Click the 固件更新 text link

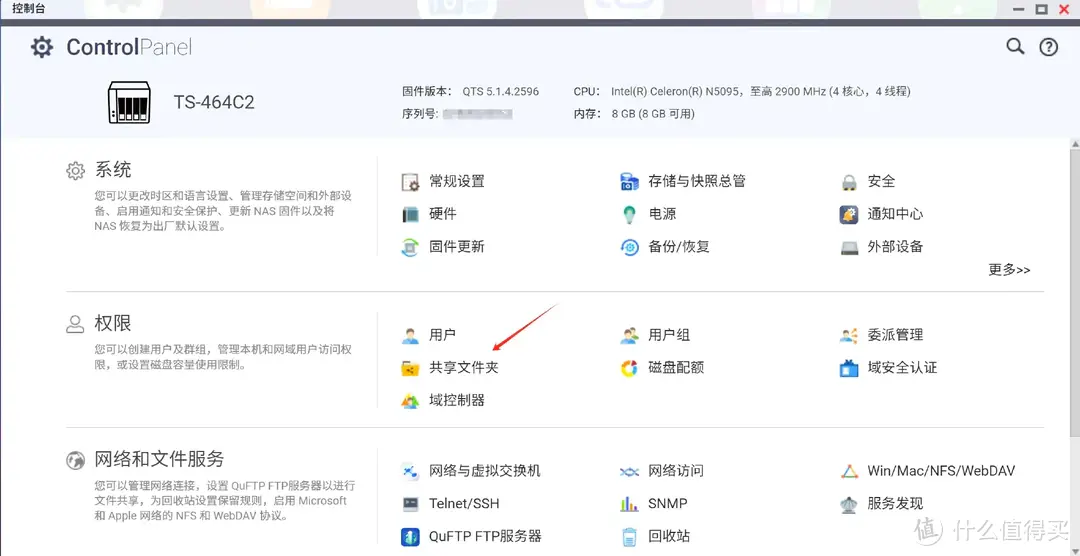coord(457,247)
